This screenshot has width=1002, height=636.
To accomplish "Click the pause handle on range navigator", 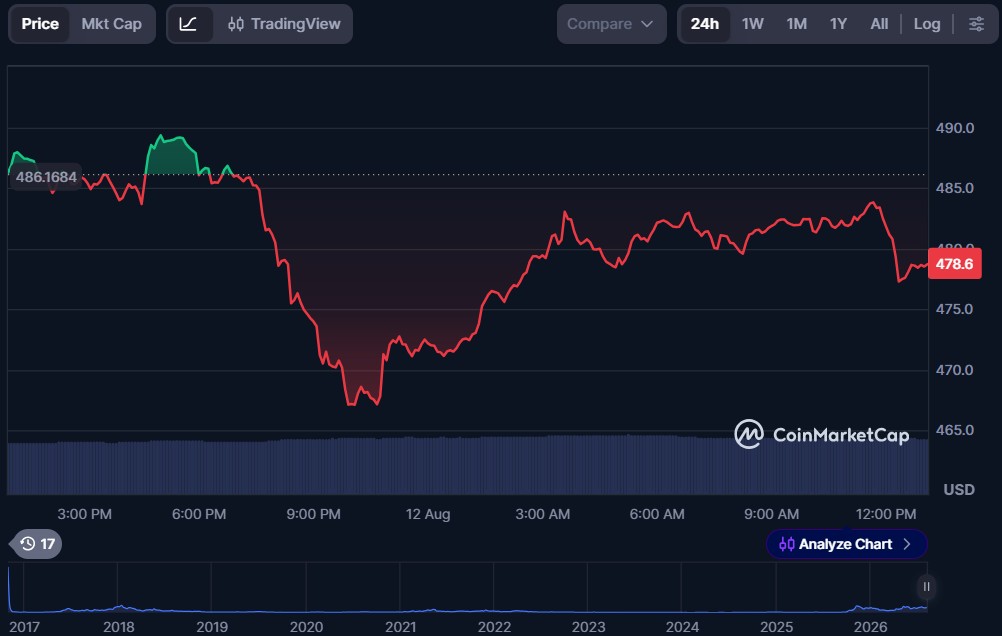I will (x=926, y=587).
